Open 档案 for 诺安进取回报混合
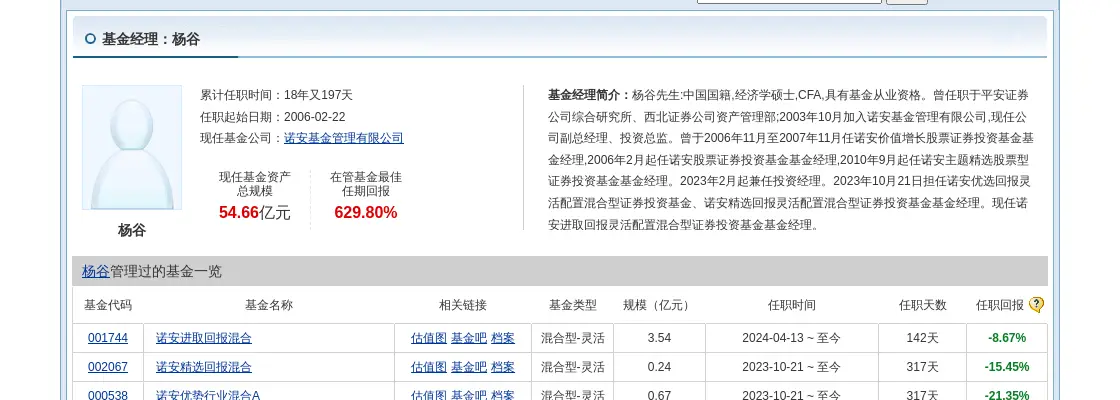Screen dimensions: 1120x400 503,338
